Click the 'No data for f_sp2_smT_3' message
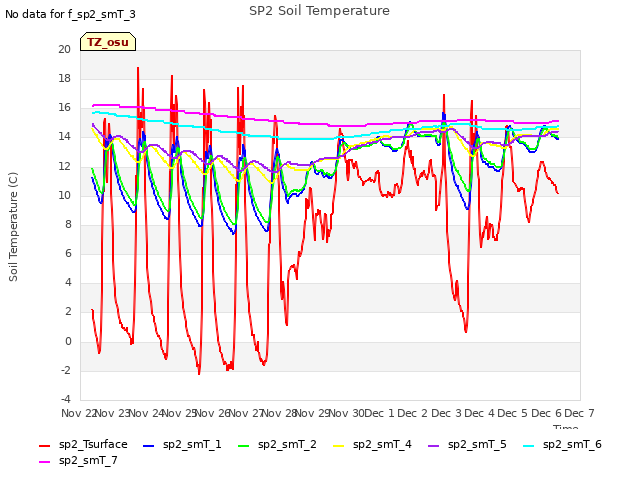This screenshot has height=480, width=640. click(70, 14)
